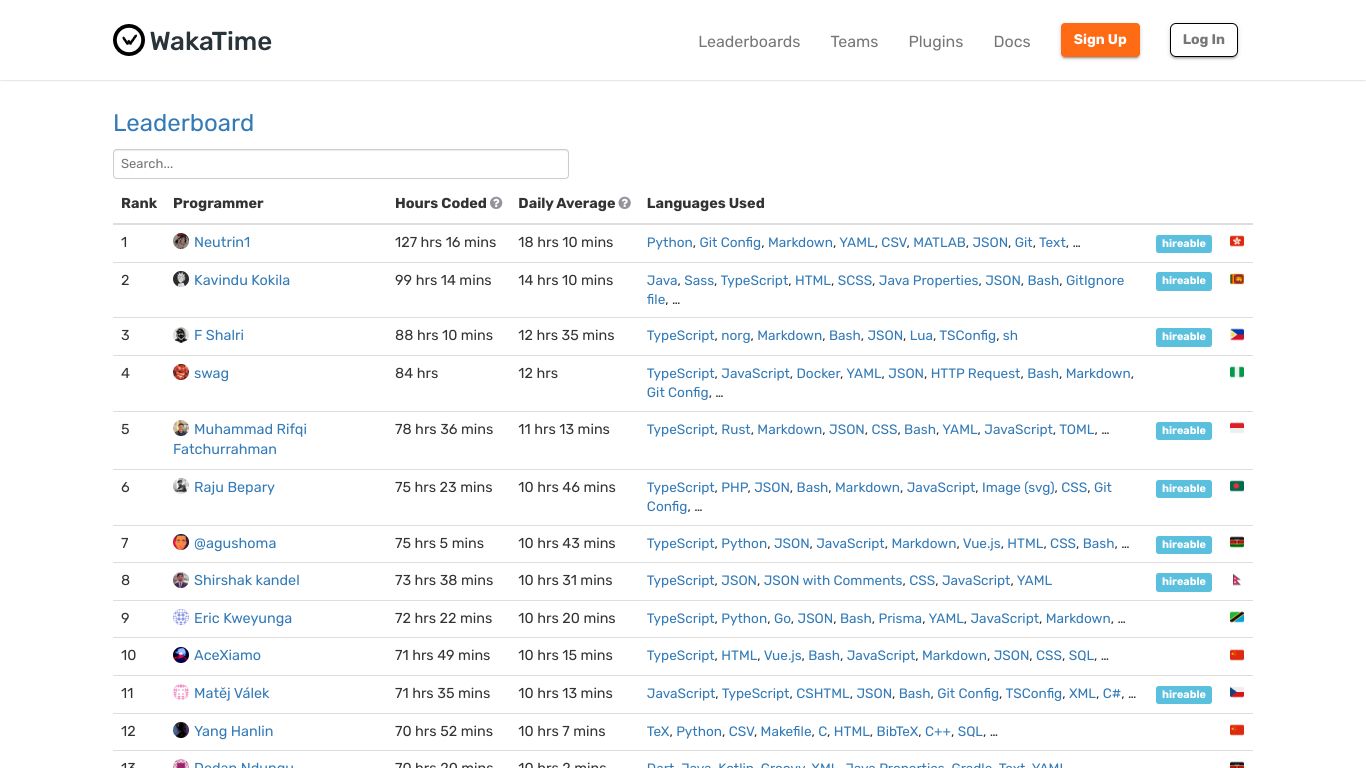Viewport: 1366px width, 768px height.
Task: Click the MATLAB language in Neutrin1's row
Action: tap(939, 242)
